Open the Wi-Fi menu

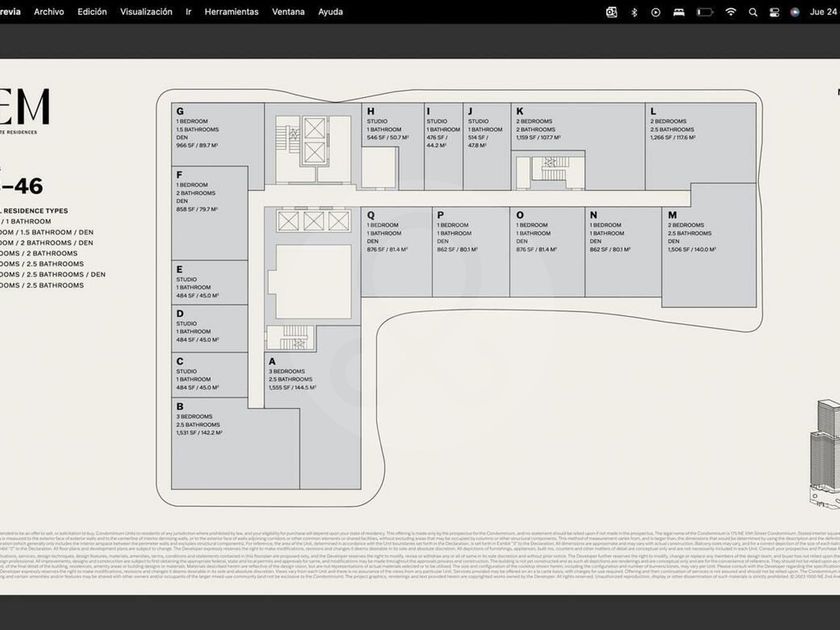[x=731, y=12]
